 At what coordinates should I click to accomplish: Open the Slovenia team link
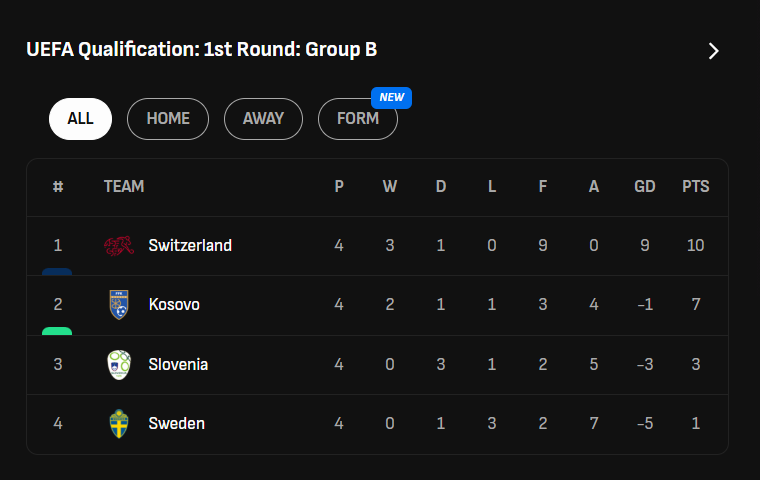tap(178, 364)
